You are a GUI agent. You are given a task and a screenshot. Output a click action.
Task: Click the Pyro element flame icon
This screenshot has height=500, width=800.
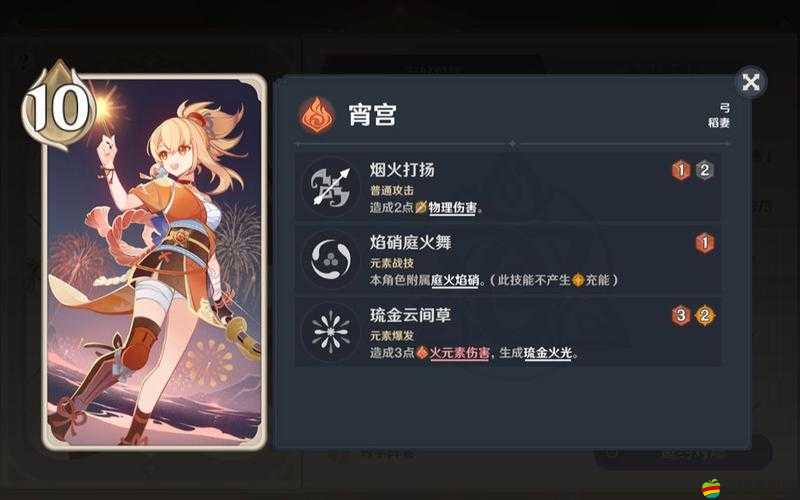[317, 115]
